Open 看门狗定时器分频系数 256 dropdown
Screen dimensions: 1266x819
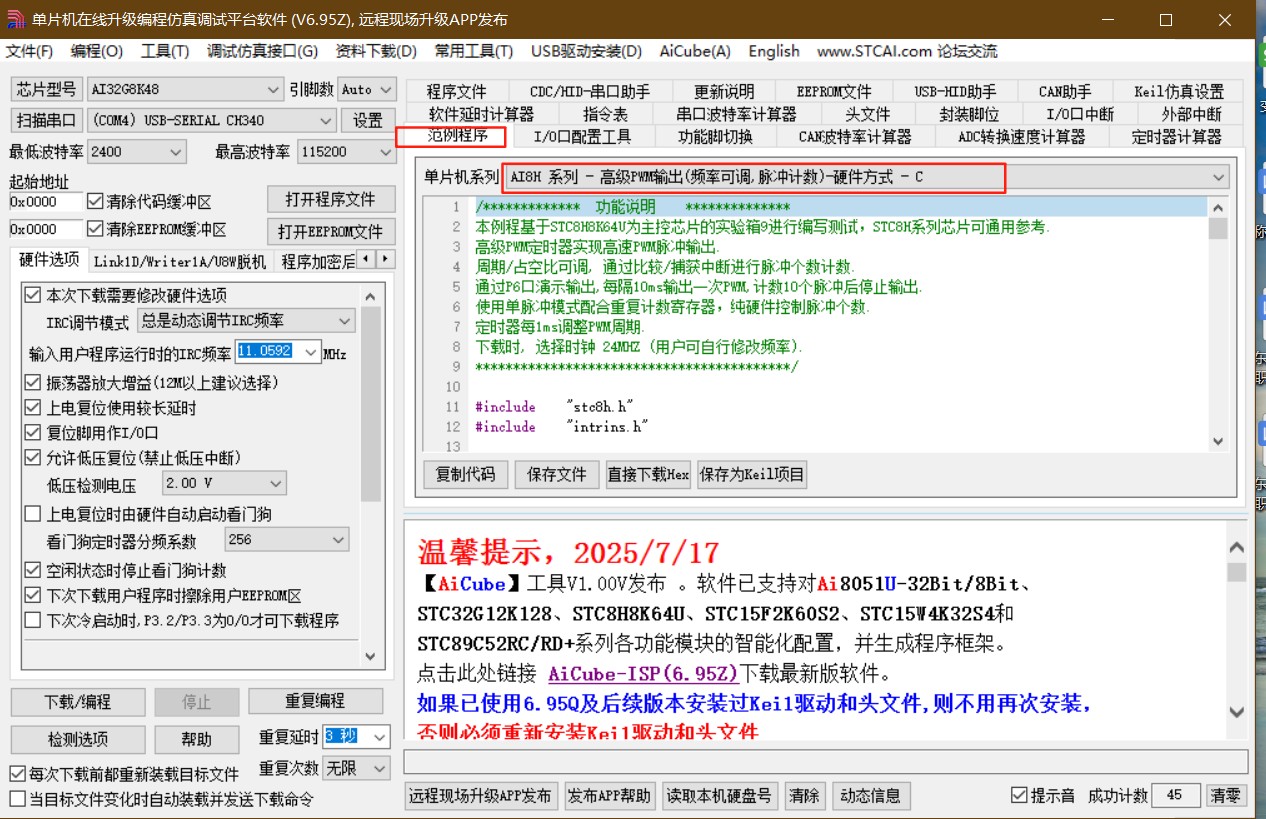tap(287, 540)
